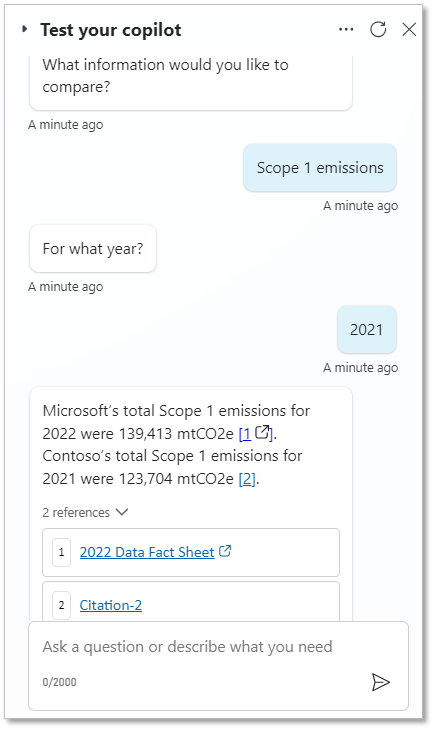Viewport: 434px width, 730px height.
Task: Click the reference number 1 badge
Action: tap(61, 553)
